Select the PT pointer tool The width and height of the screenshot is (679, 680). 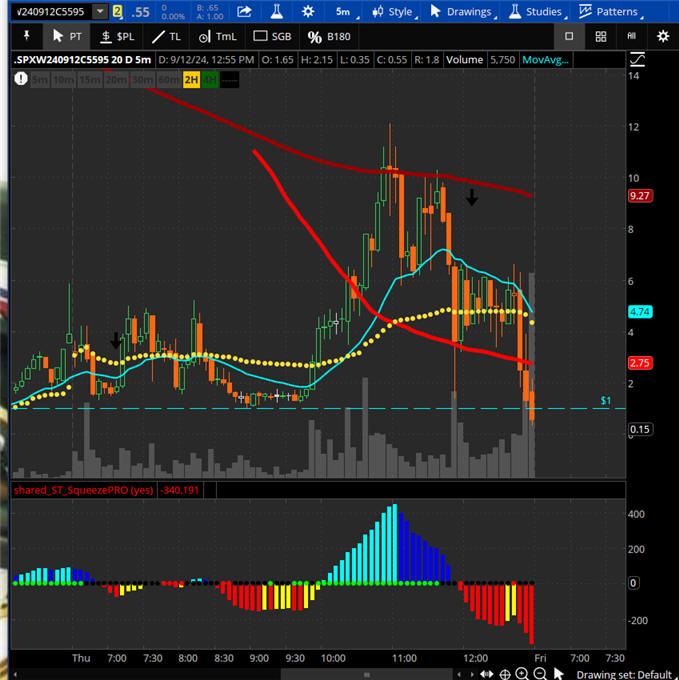coord(66,36)
